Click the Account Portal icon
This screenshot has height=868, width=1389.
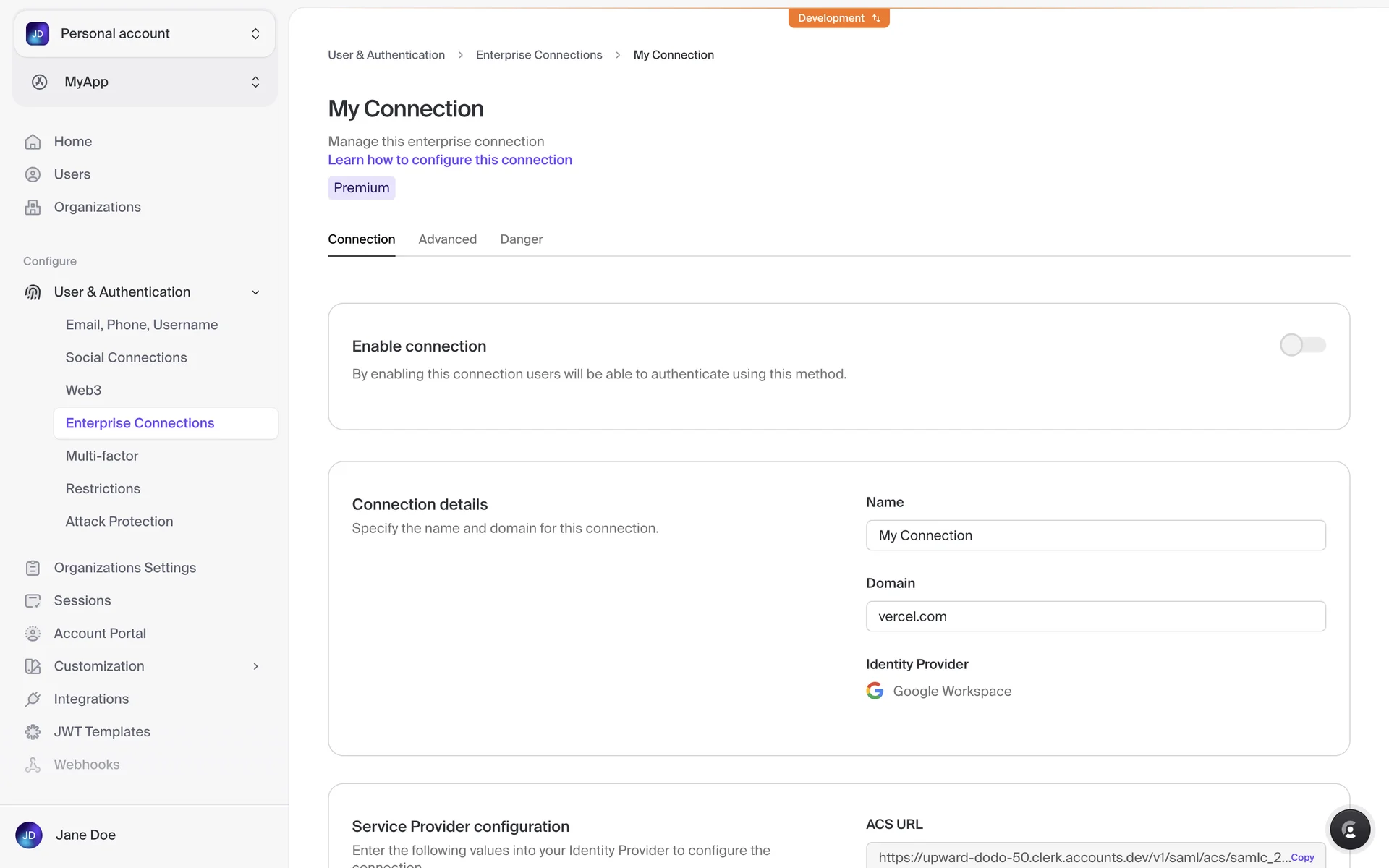tap(33, 634)
